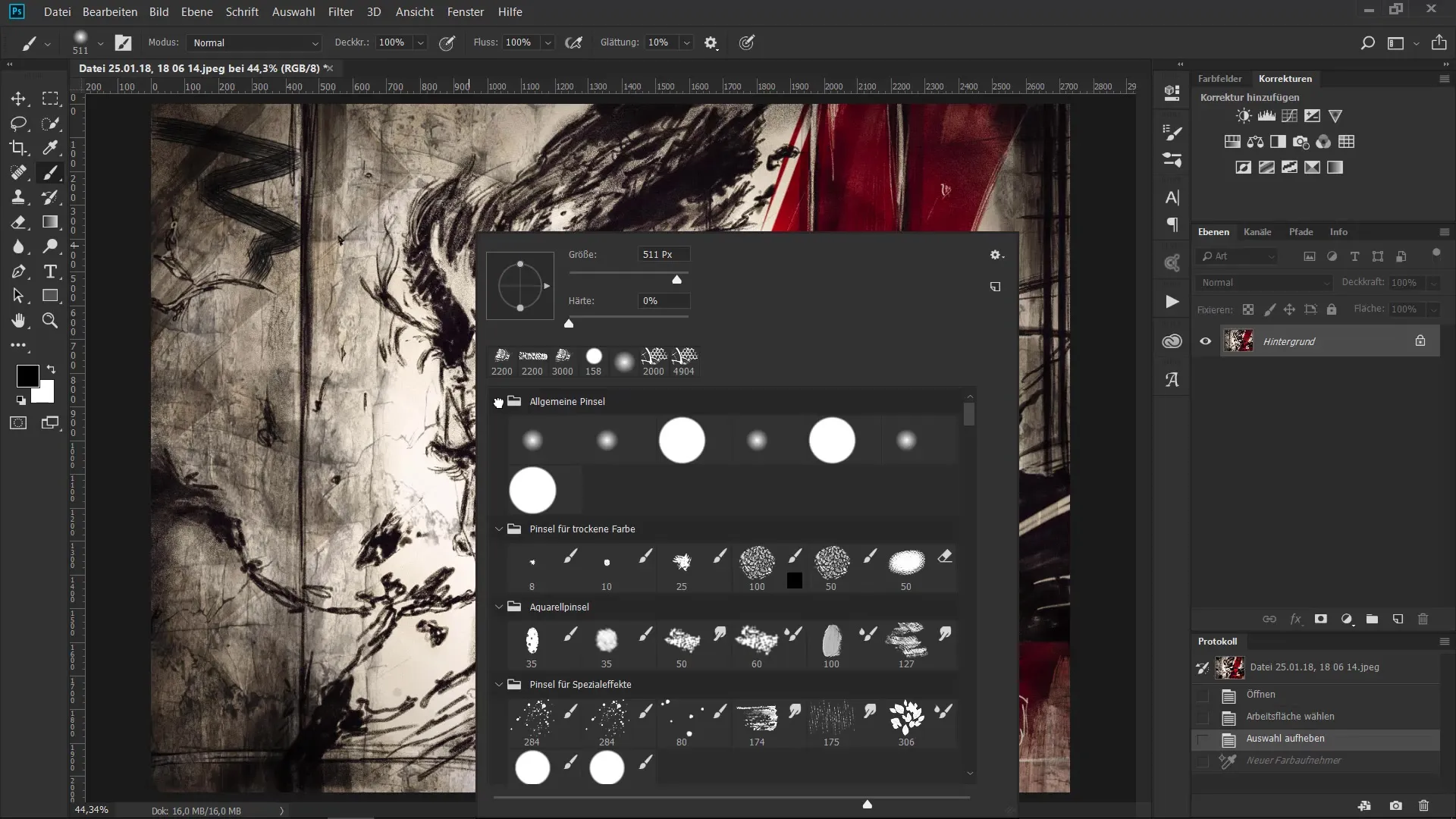Select the Blur tool

[x=18, y=246]
